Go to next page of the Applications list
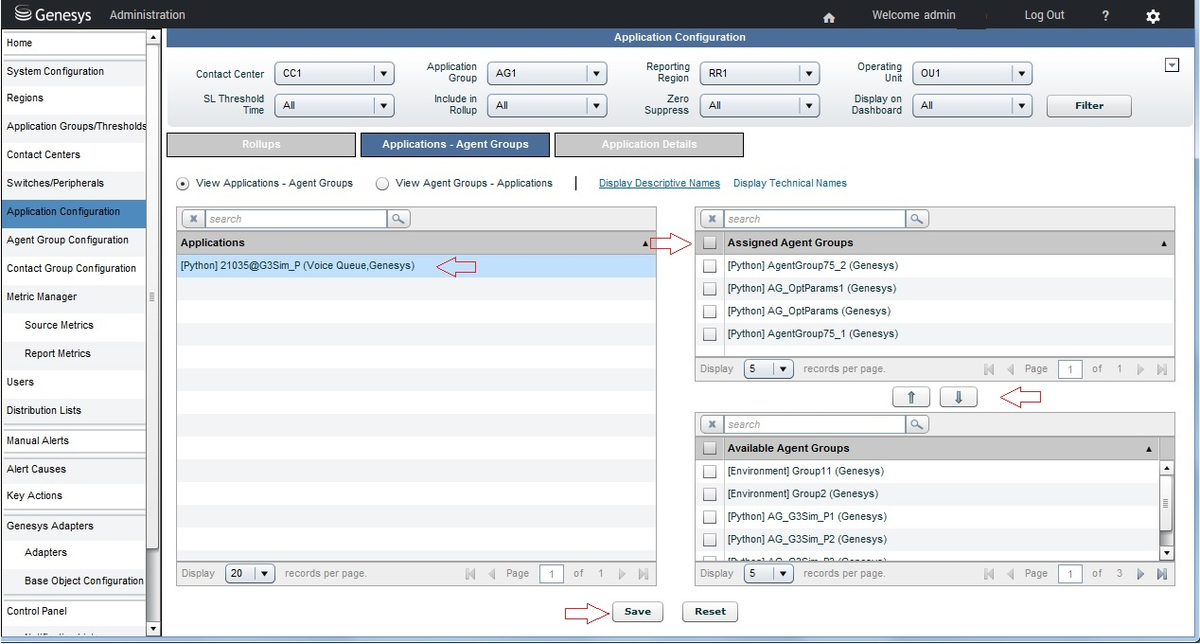Image resolution: width=1200 pixels, height=644 pixels. (623, 574)
